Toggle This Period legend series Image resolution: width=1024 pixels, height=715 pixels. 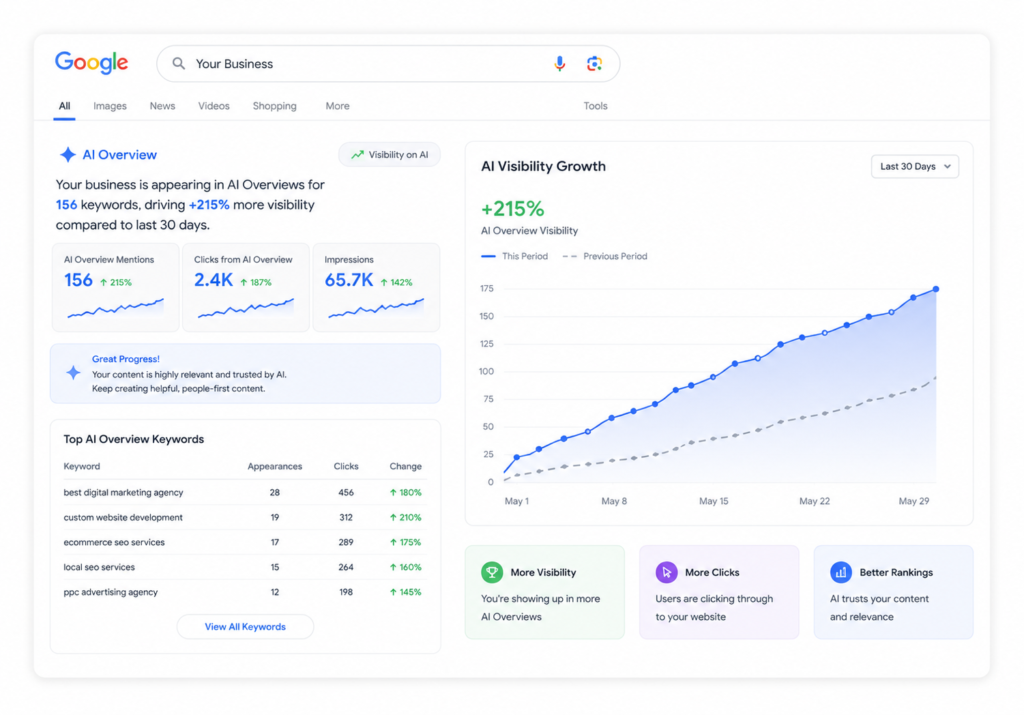tap(514, 256)
